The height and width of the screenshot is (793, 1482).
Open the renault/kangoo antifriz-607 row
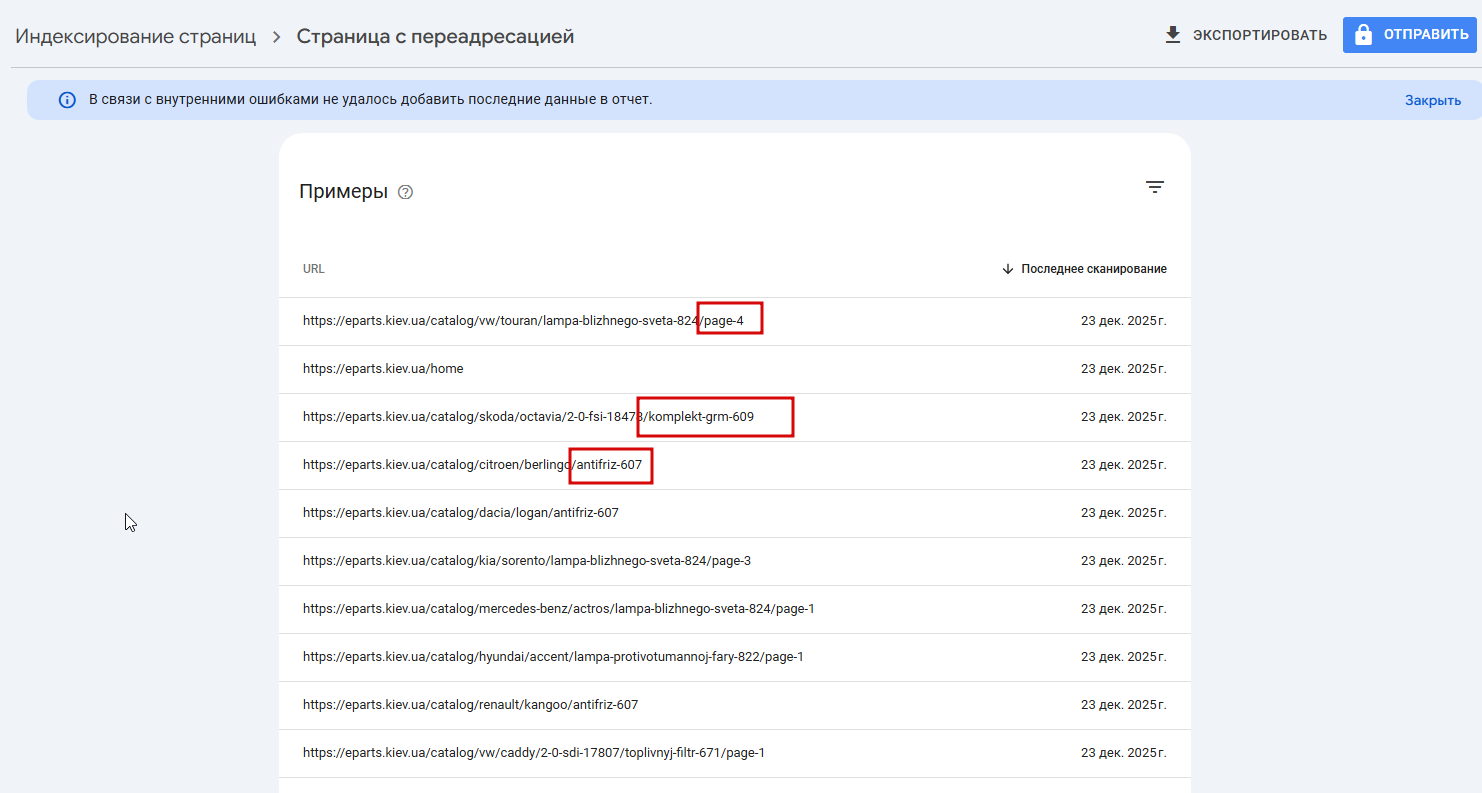coord(735,705)
